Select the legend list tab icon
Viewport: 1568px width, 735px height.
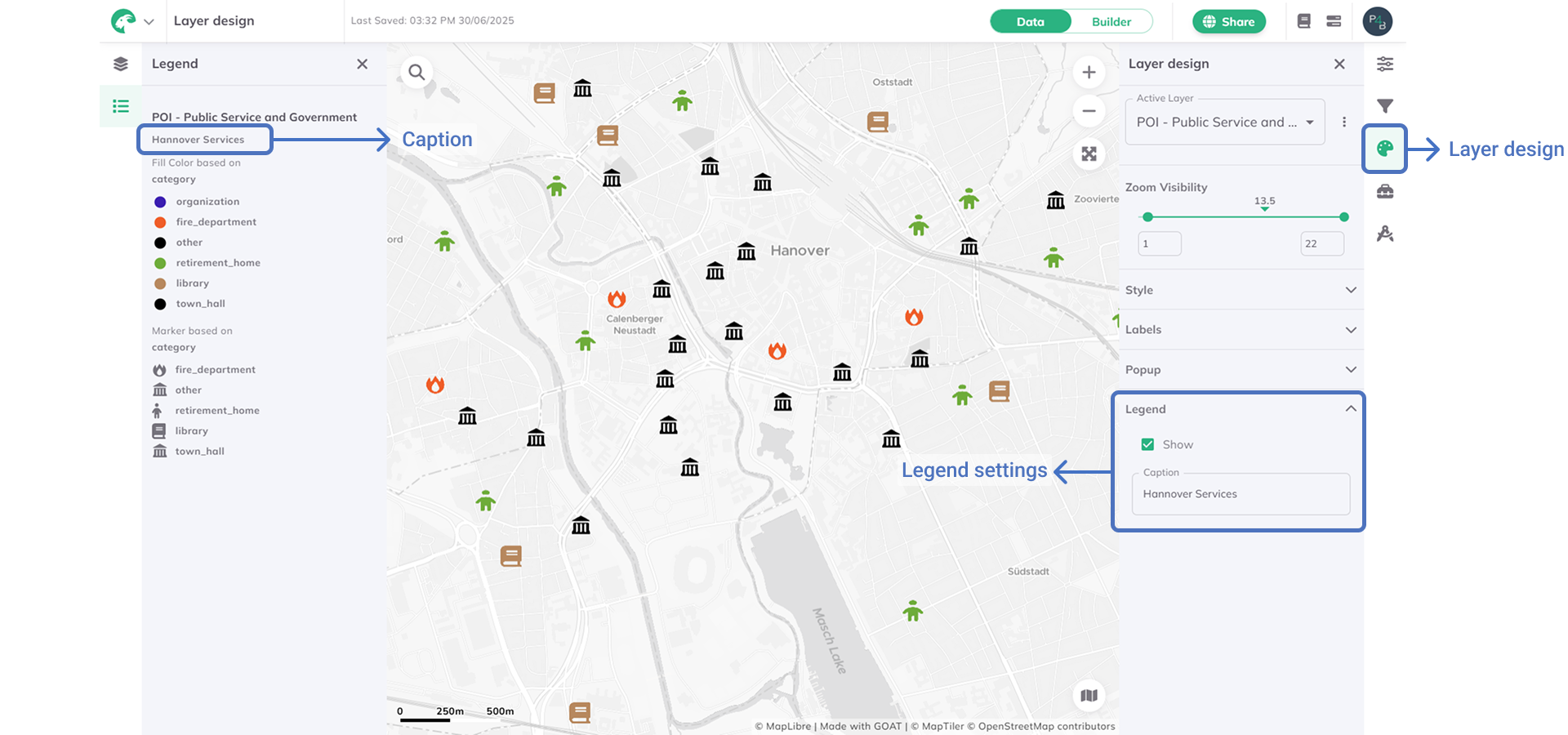click(x=121, y=106)
